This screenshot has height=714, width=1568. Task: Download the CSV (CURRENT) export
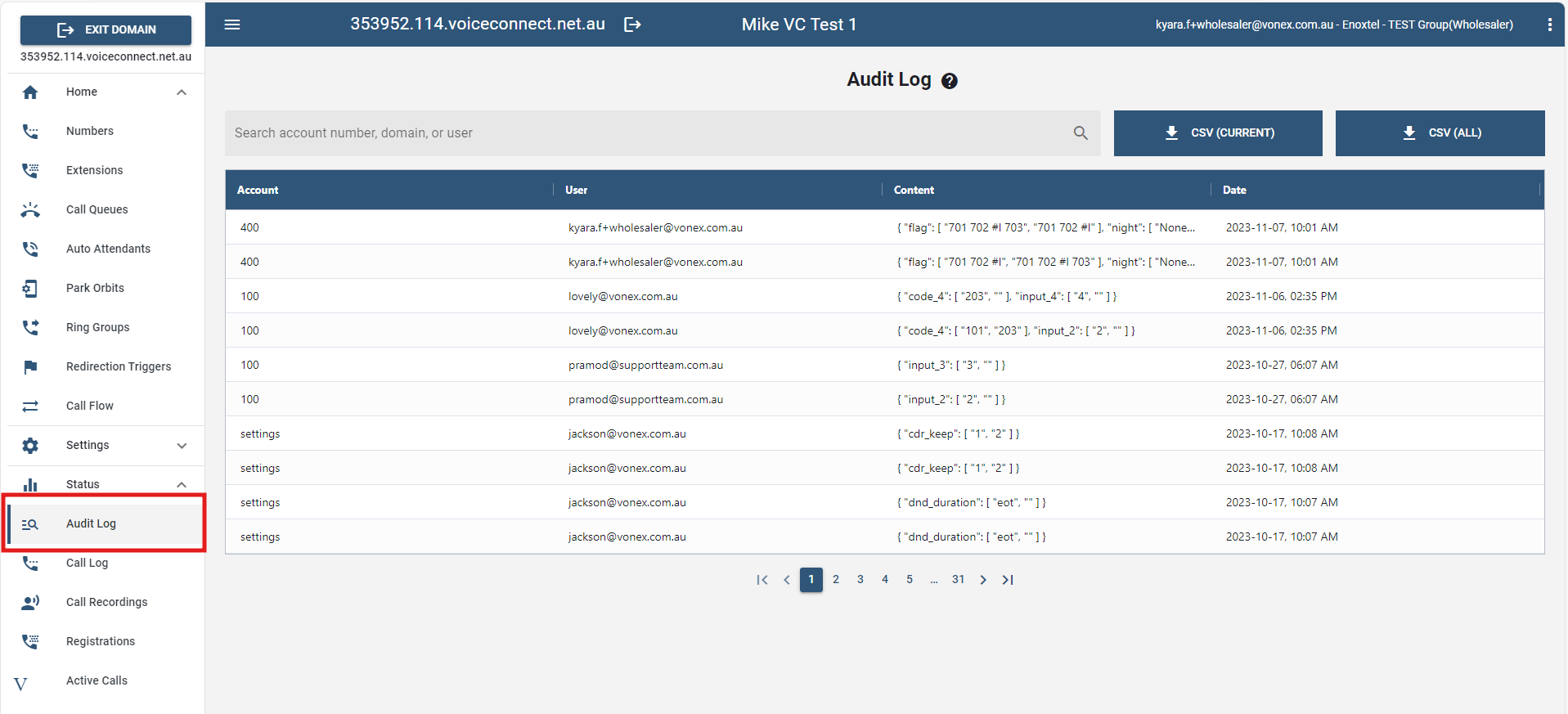[1217, 133]
